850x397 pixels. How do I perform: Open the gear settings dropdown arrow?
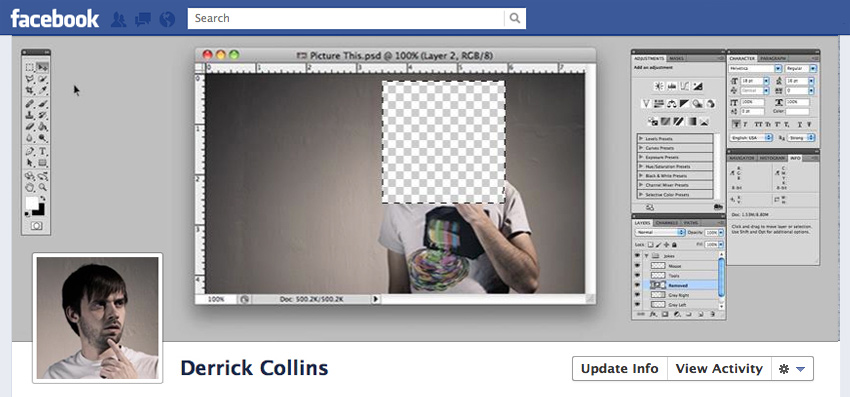[801, 369]
